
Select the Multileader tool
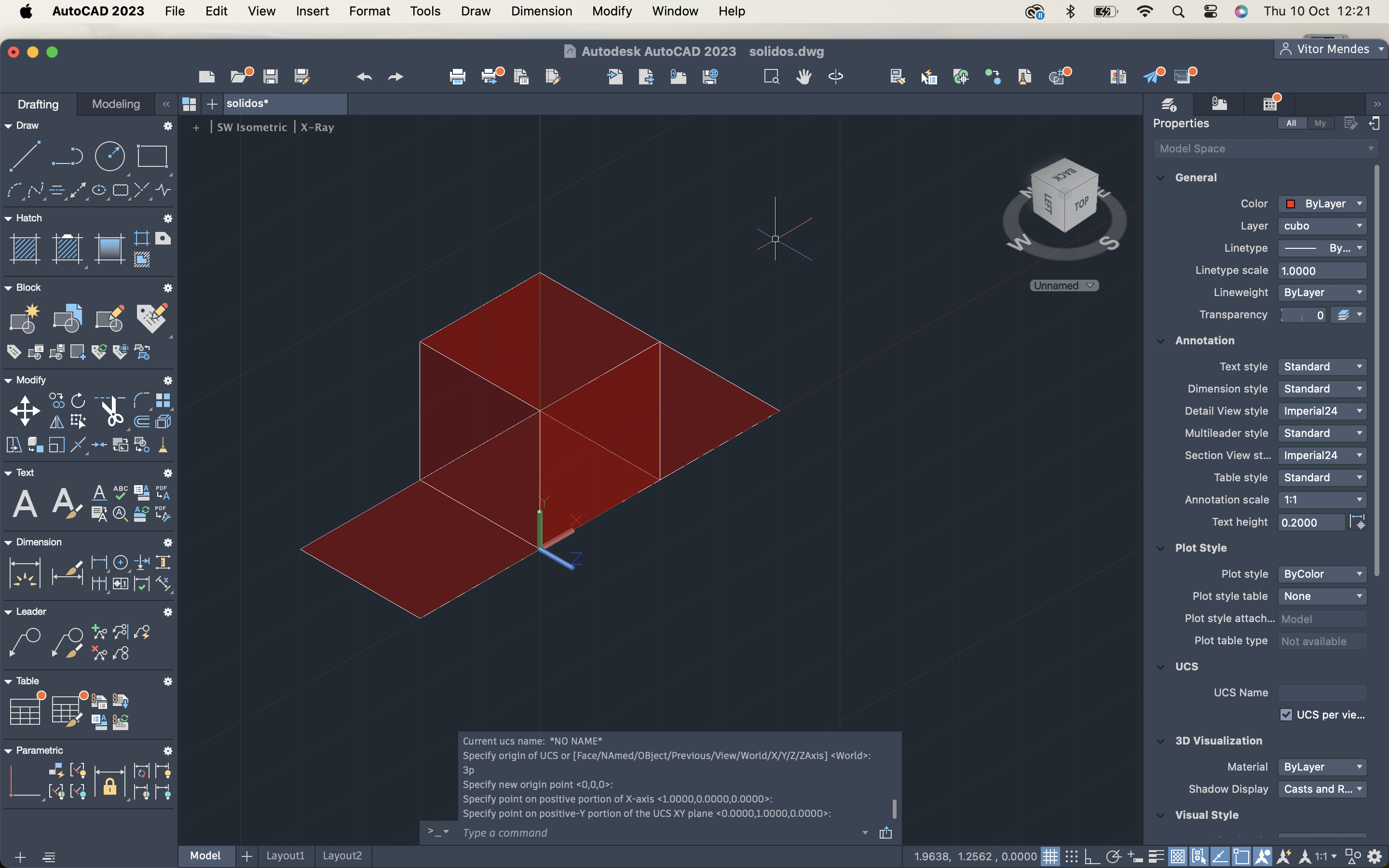pos(25,642)
